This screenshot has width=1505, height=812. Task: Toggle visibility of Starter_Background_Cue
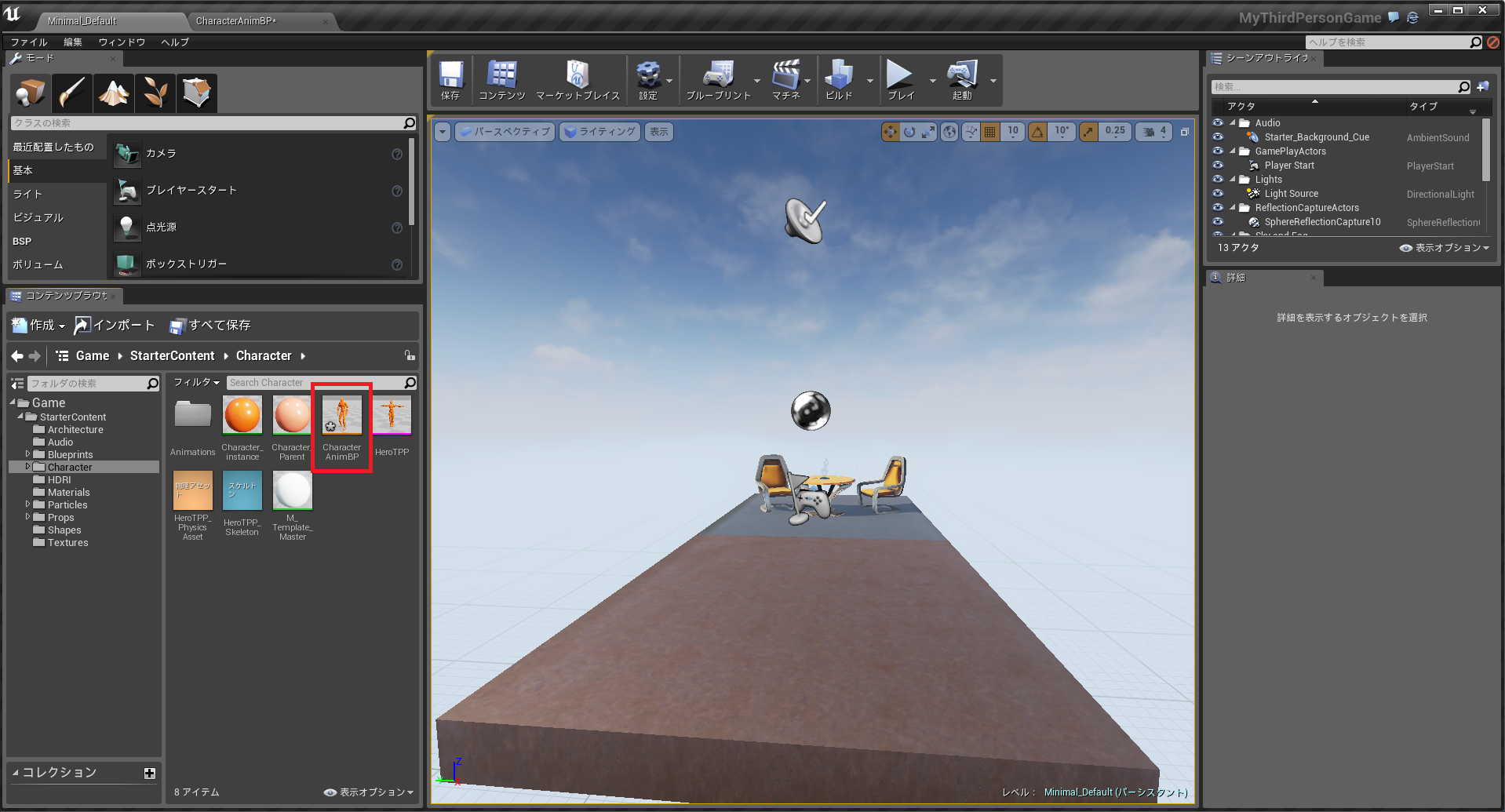pos(1218,137)
